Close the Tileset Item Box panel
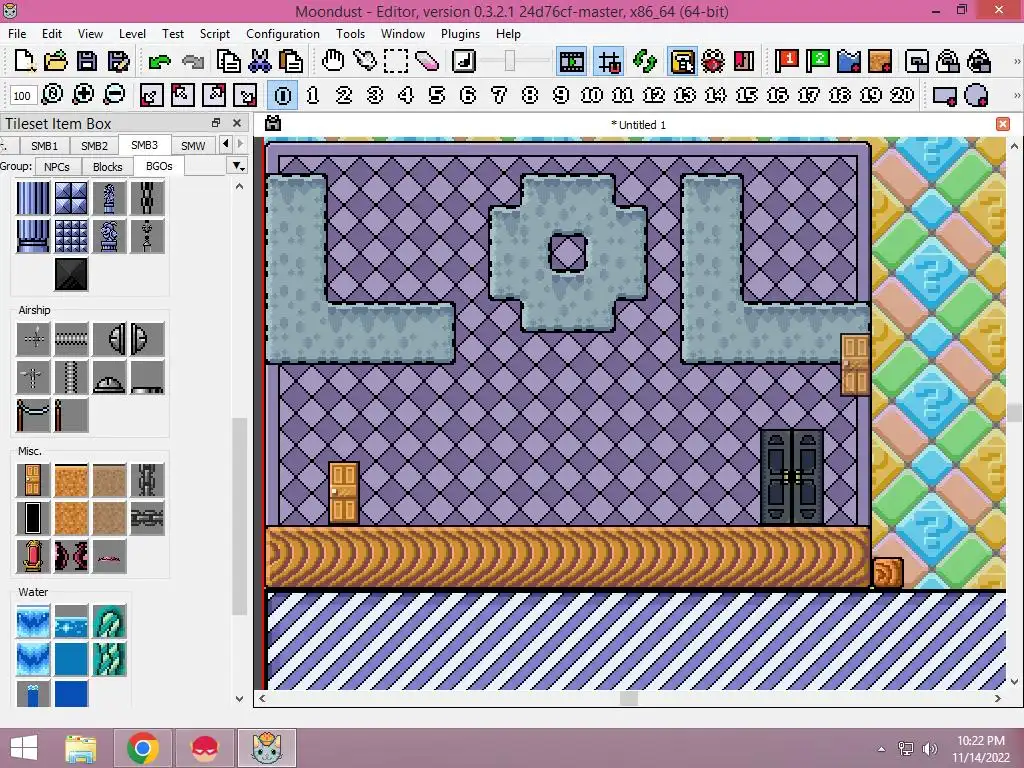This screenshot has width=1024, height=768. coord(237,123)
